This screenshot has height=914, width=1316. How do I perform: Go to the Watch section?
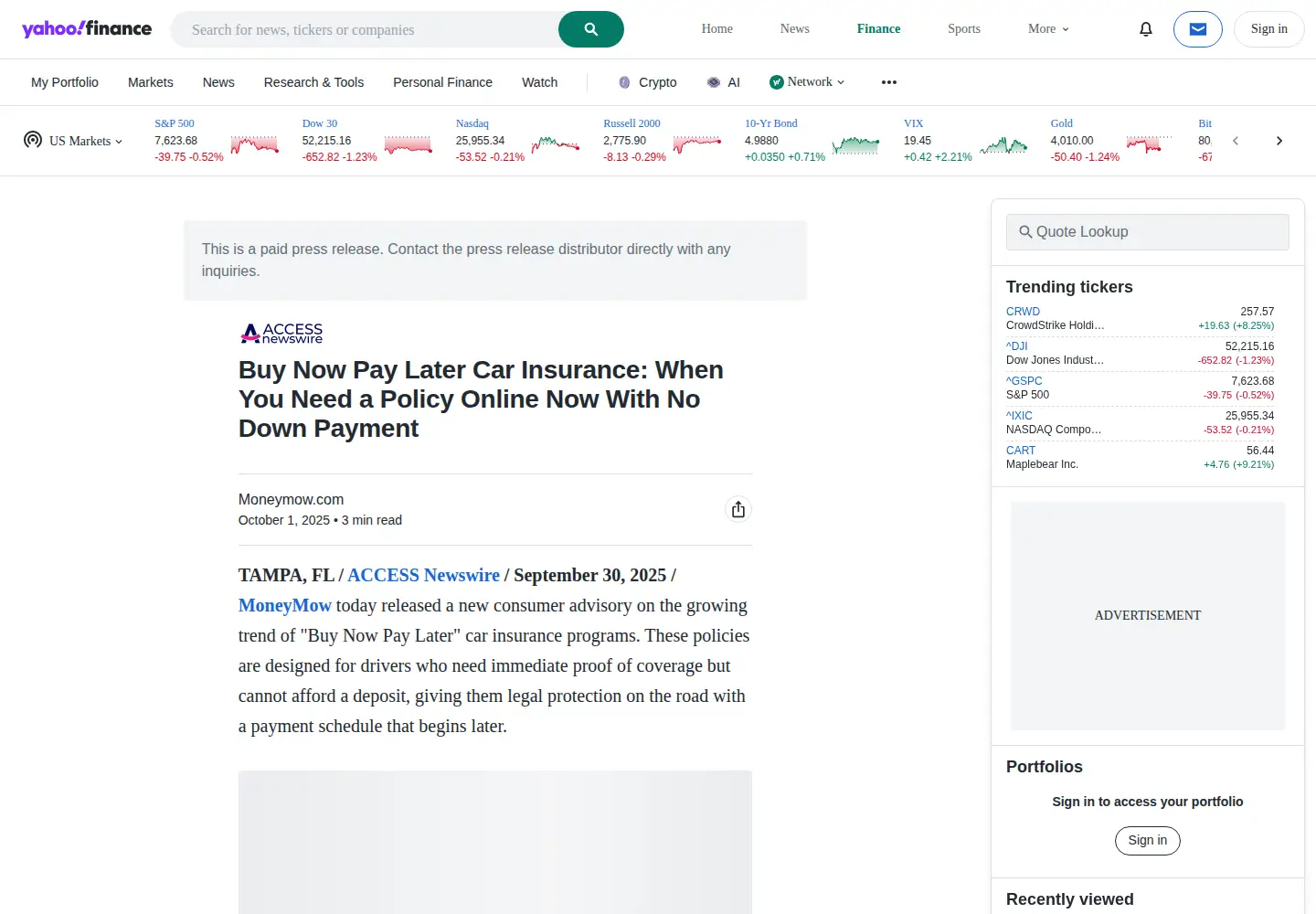539,82
